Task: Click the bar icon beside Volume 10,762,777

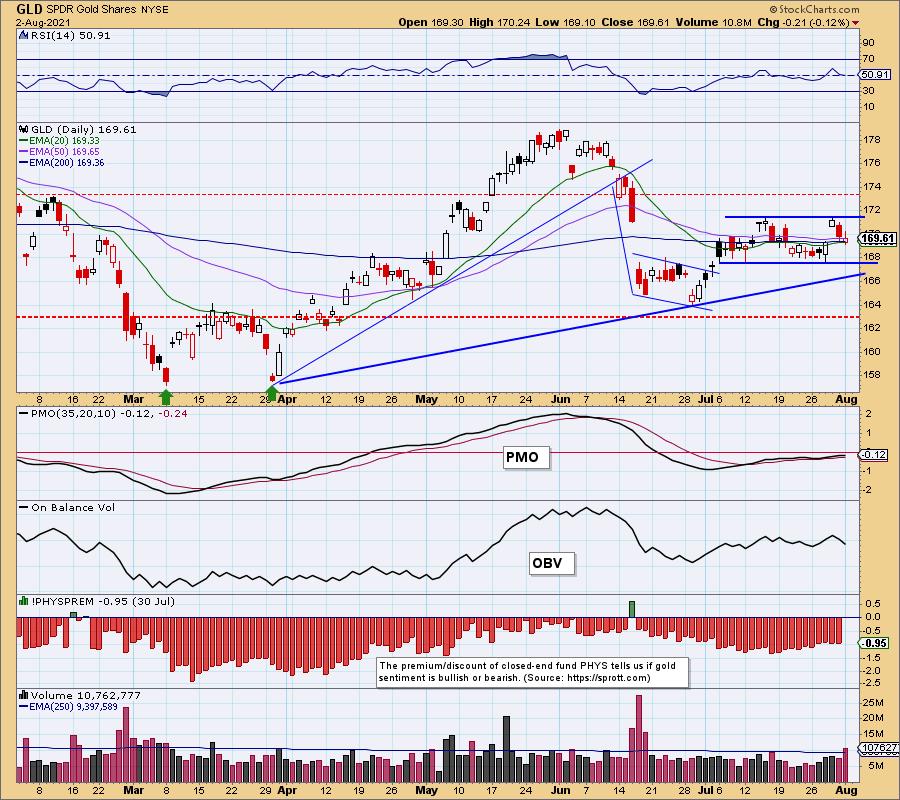Action: [x=24, y=695]
